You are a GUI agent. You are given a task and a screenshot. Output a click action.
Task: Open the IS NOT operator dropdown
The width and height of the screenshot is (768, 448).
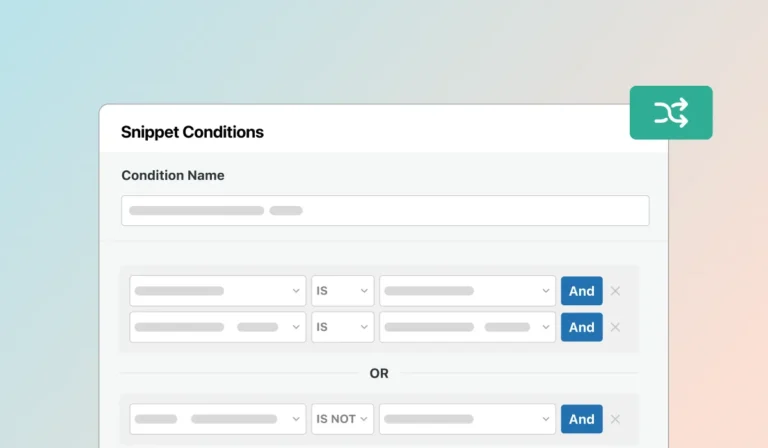point(342,419)
